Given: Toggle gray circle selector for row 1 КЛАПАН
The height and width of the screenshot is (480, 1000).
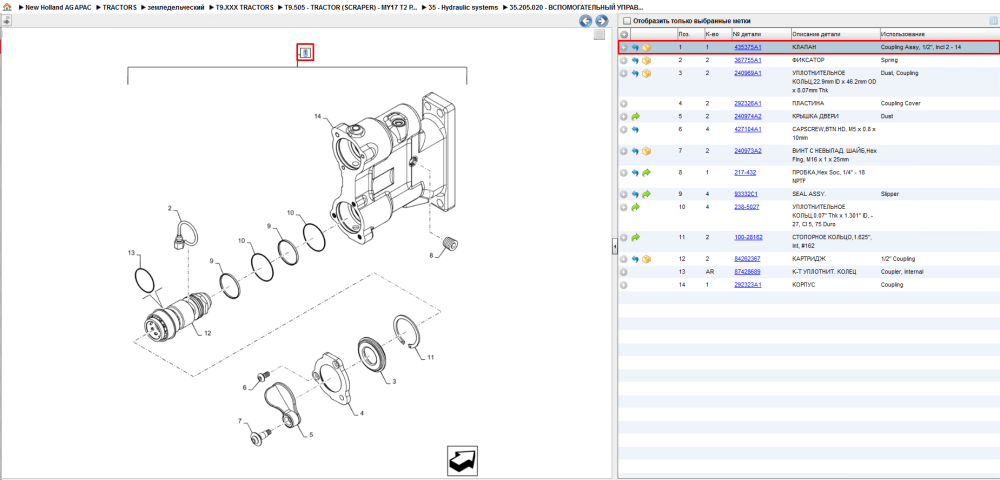Looking at the screenshot, I should (624, 47).
